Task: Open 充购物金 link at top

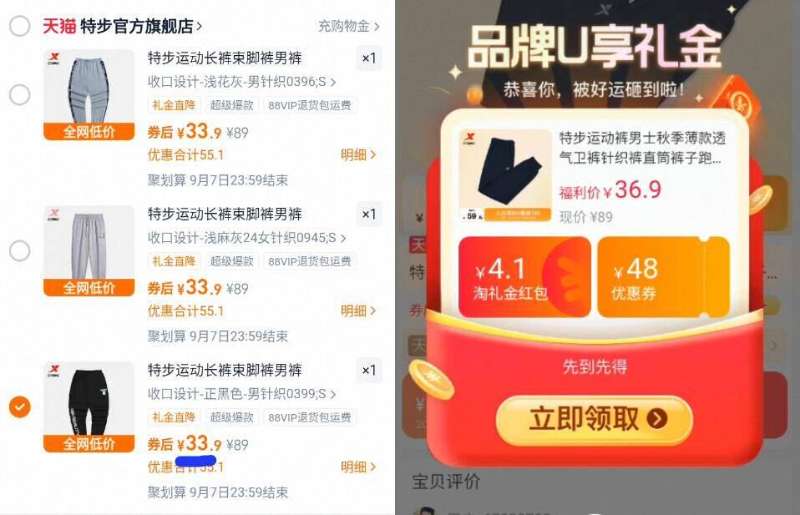Action: [x=348, y=26]
